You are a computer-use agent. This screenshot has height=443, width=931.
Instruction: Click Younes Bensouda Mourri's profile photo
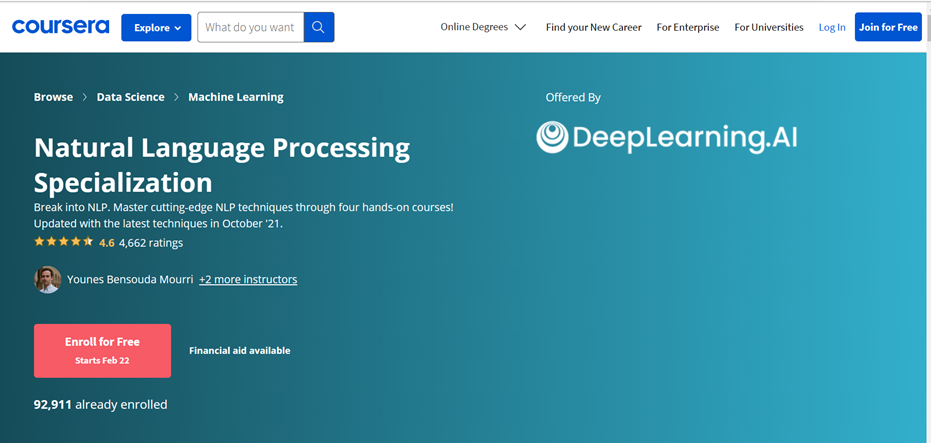(x=47, y=280)
